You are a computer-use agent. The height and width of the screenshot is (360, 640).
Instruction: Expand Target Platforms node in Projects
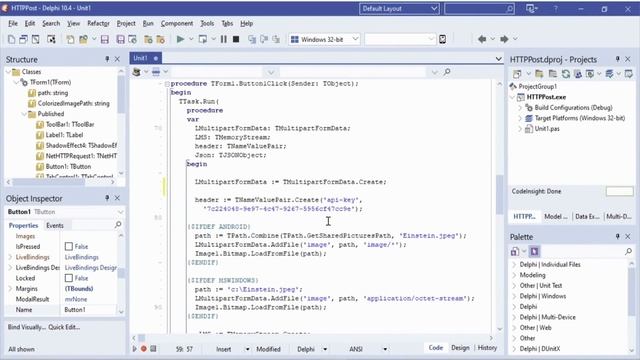[x=520, y=118]
